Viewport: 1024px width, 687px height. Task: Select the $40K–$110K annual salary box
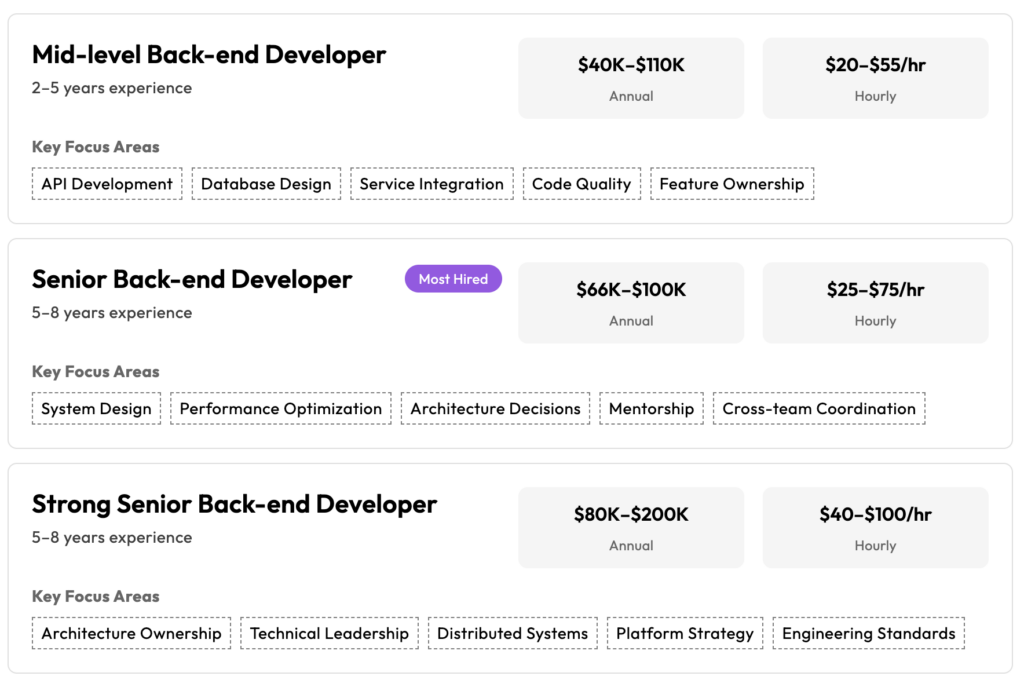click(x=631, y=78)
